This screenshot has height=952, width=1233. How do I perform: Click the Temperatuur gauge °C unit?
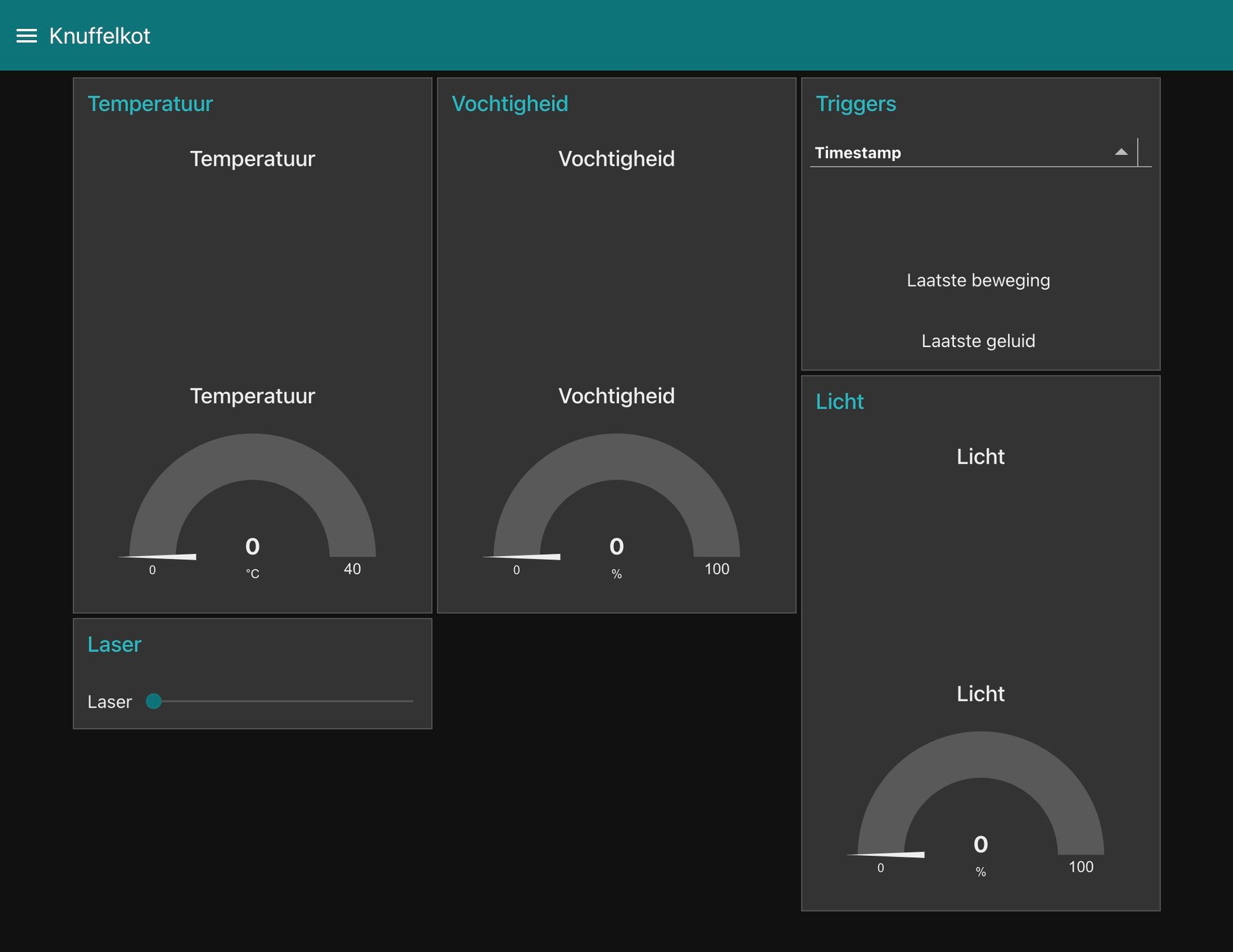(x=252, y=574)
